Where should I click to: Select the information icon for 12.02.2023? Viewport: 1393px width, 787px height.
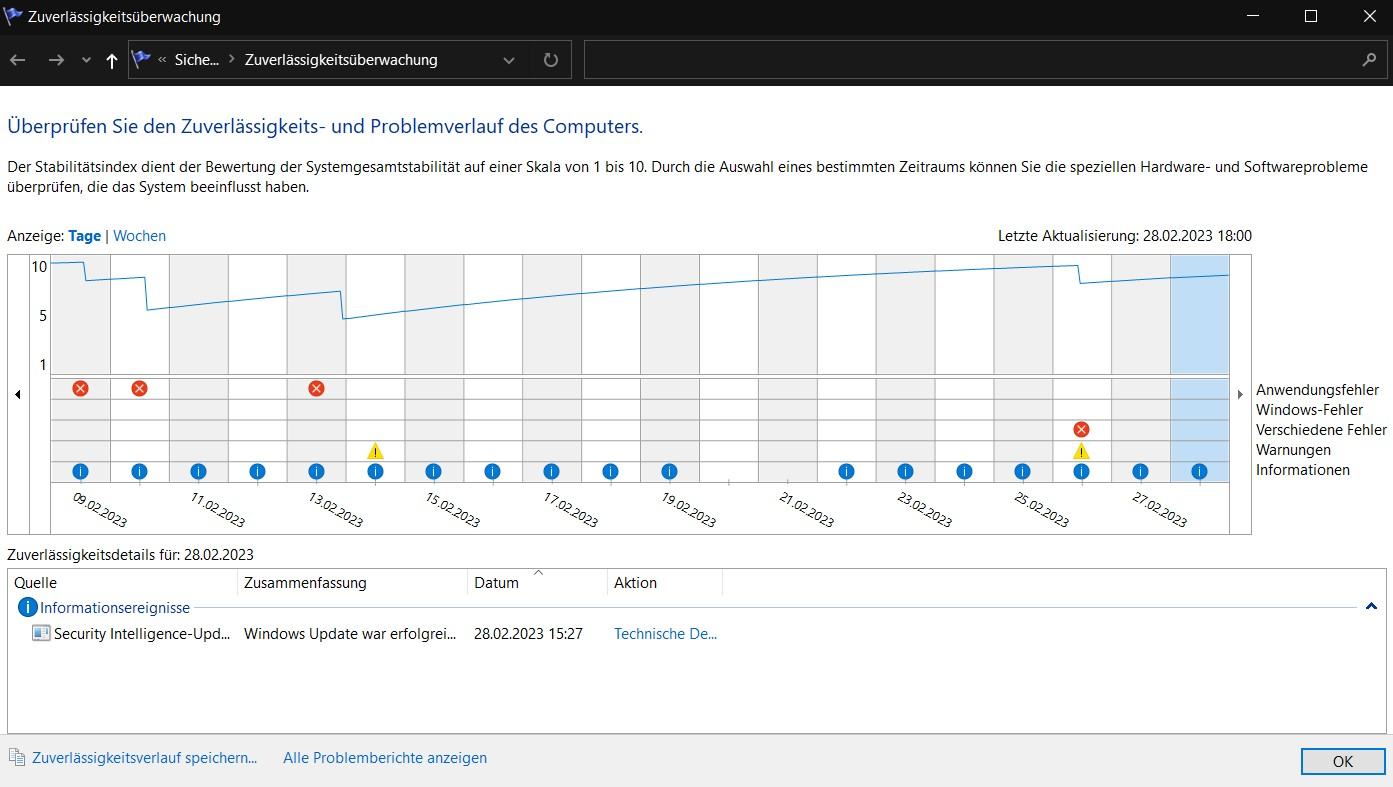[257, 471]
